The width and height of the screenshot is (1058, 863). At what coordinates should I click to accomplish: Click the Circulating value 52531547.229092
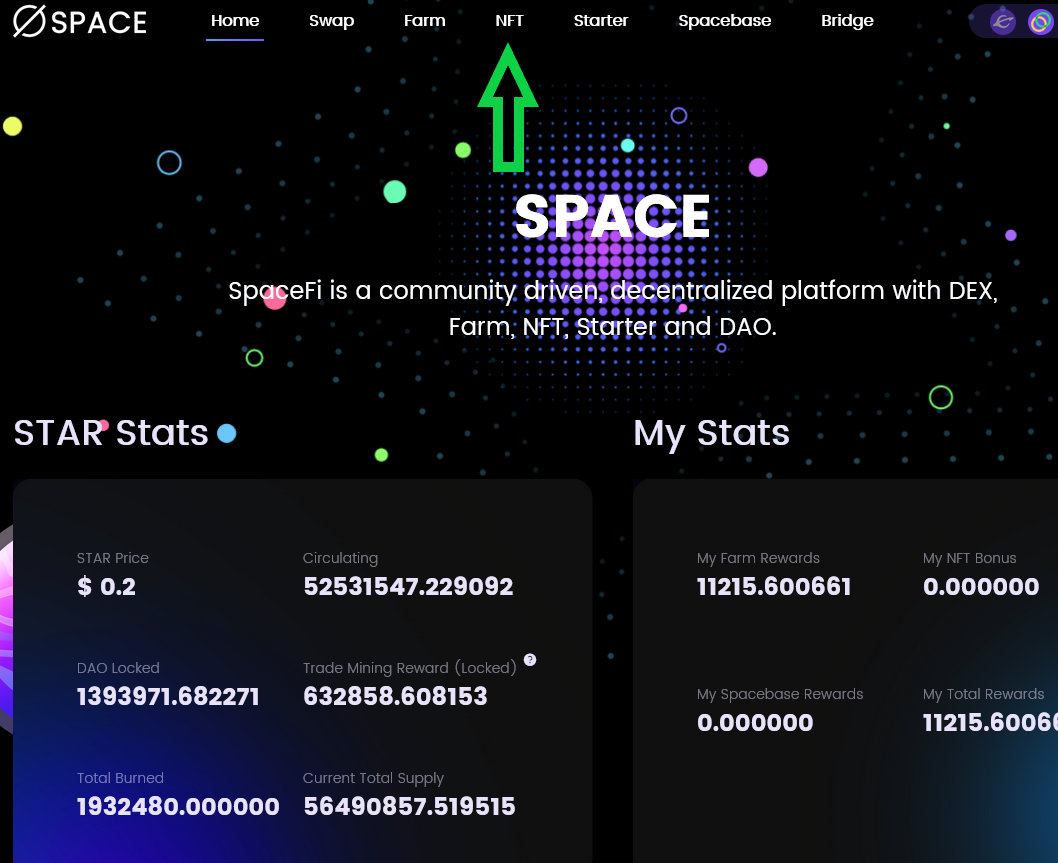click(408, 586)
